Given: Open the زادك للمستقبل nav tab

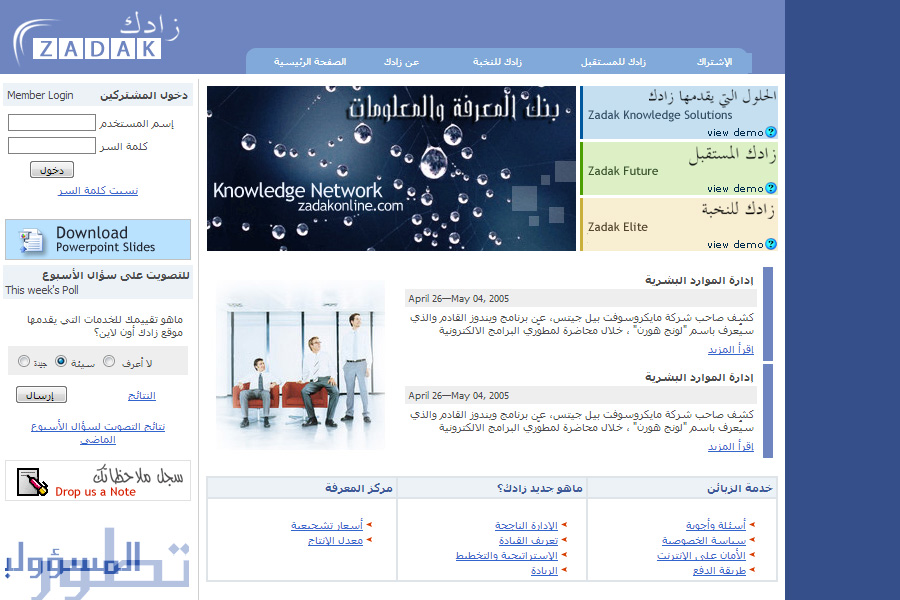Looking at the screenshot, I should tap(613, 61).
